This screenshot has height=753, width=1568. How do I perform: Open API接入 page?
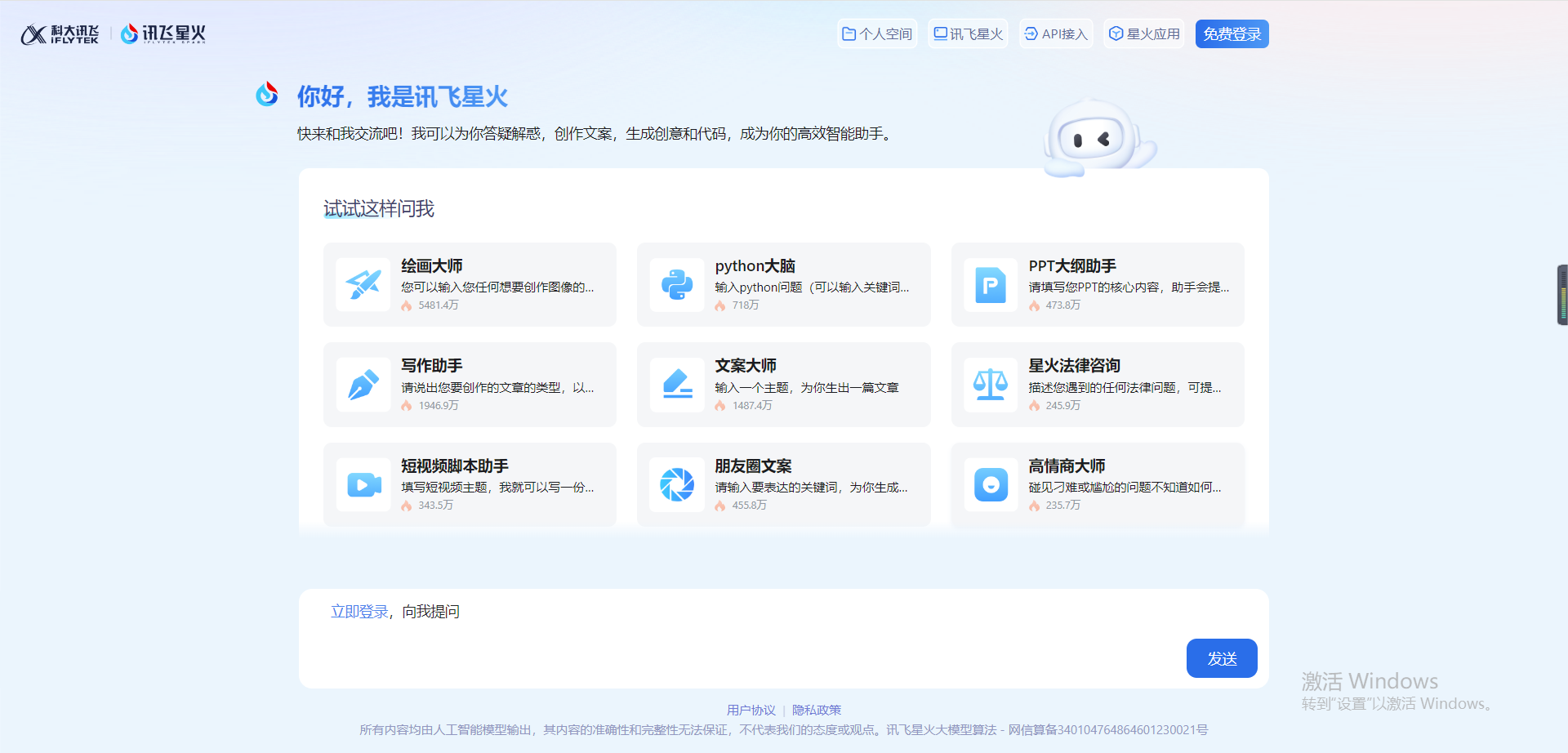coord(1056,33)
